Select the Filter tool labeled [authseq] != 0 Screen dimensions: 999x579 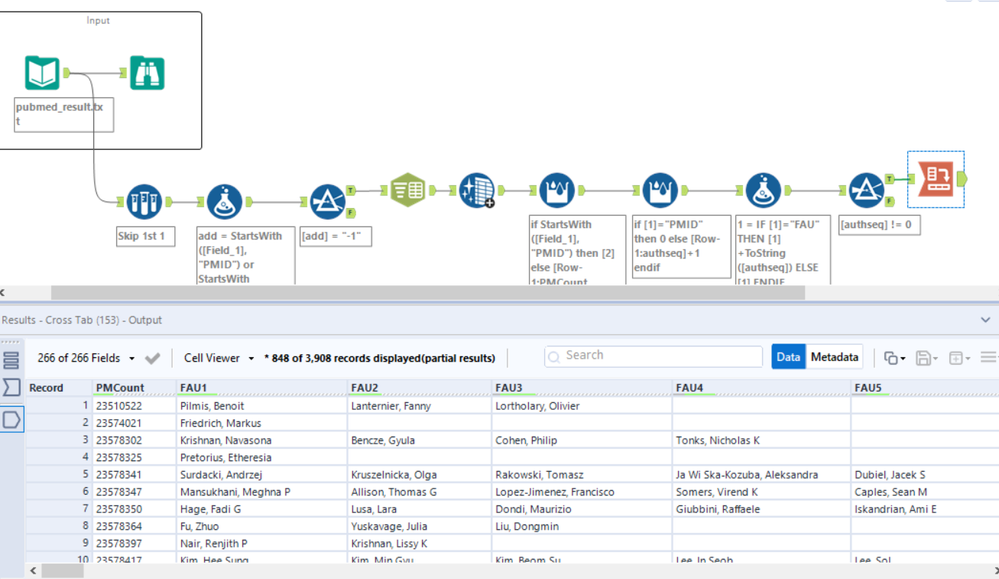click(x=866, y=190)
